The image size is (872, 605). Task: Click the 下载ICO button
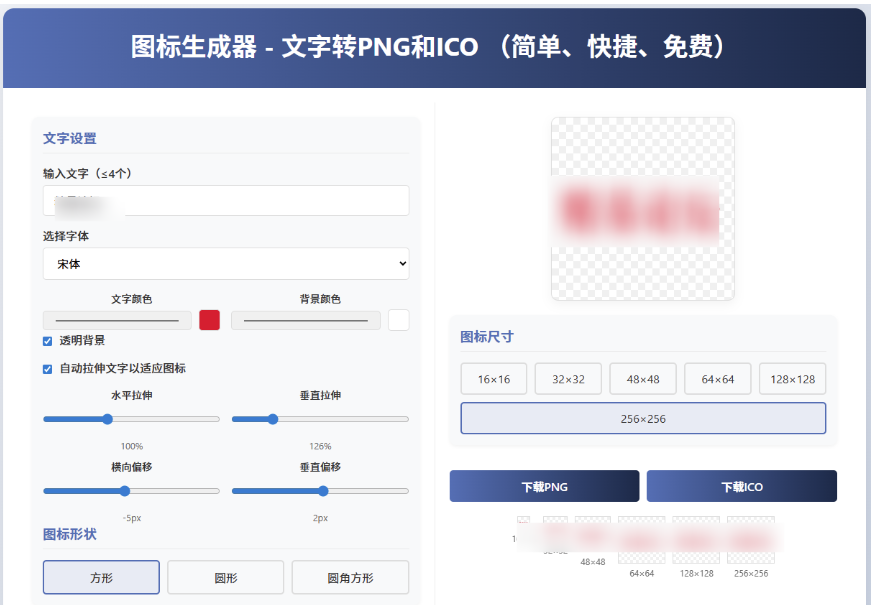(x=742, y=485)
